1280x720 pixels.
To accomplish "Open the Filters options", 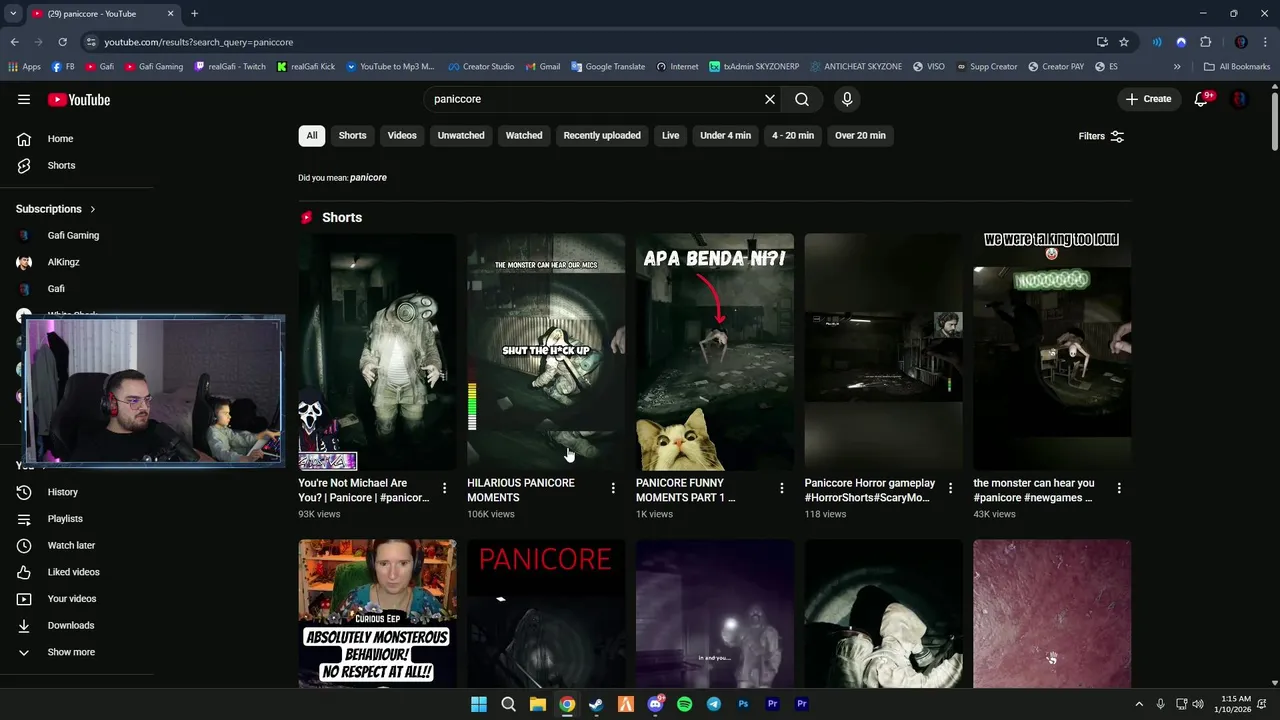I will [x=1101, y=136].
